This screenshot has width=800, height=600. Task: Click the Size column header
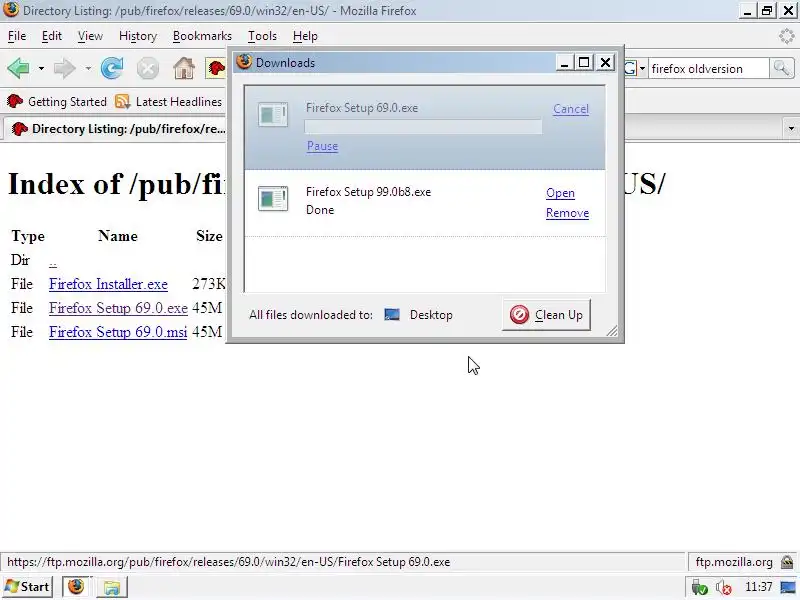click(x=209, y=236)
